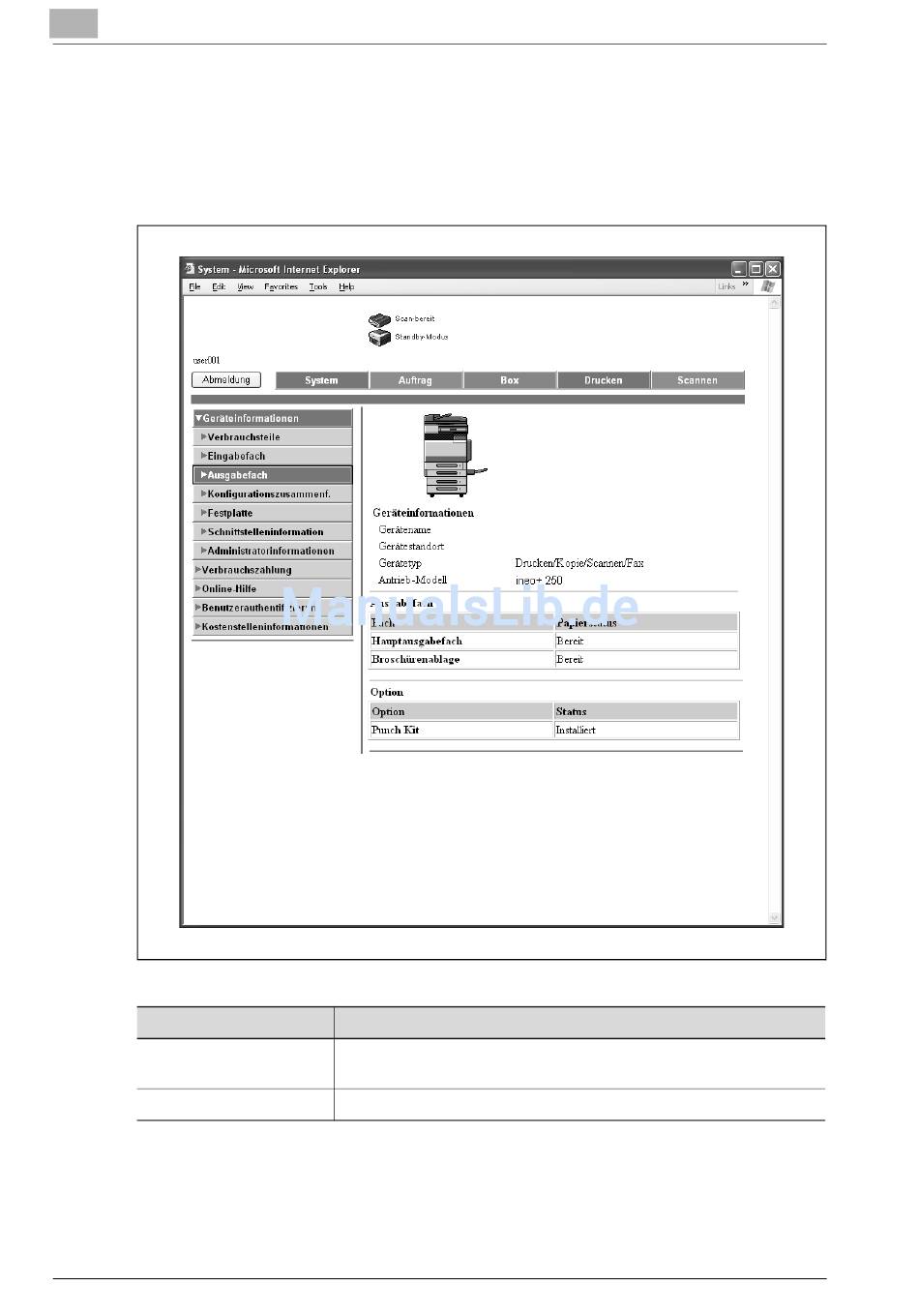The image size is (919, 1316).
Task: Click the Abmeldung logout button
Action: tap(226, 380)
